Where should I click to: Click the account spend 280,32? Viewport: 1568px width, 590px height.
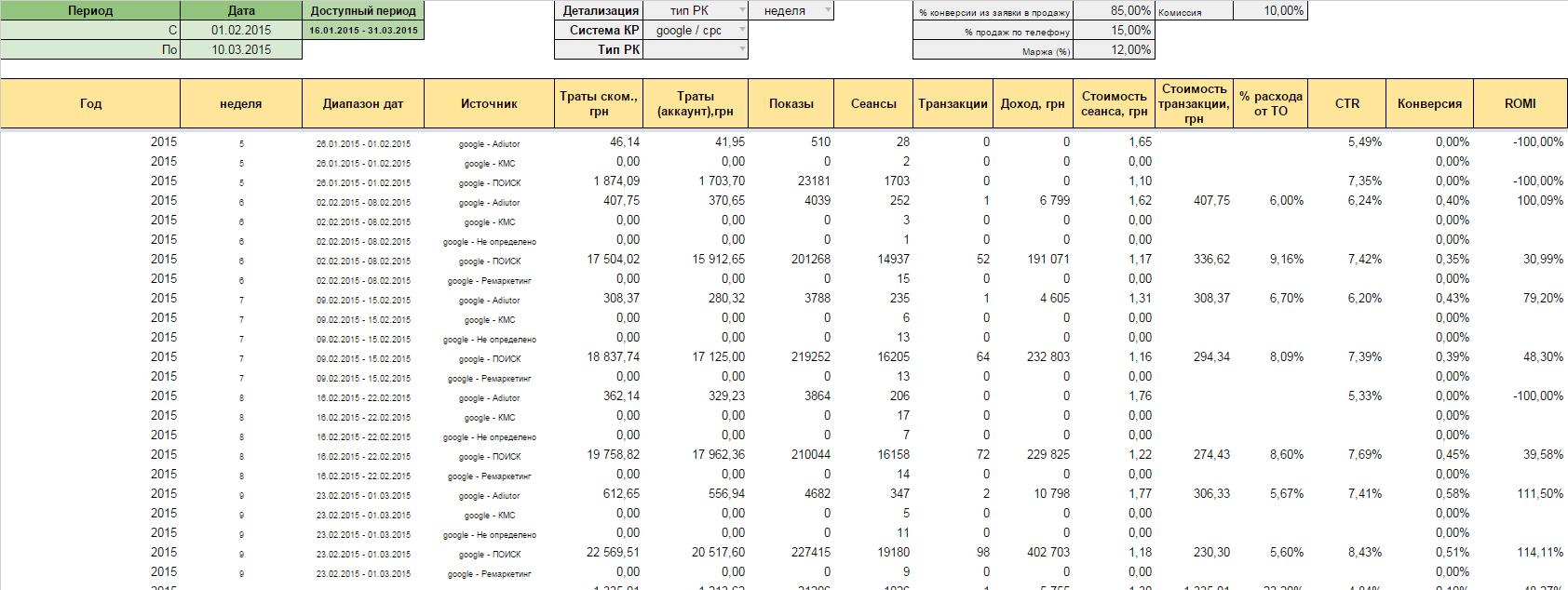click(726, 298)
